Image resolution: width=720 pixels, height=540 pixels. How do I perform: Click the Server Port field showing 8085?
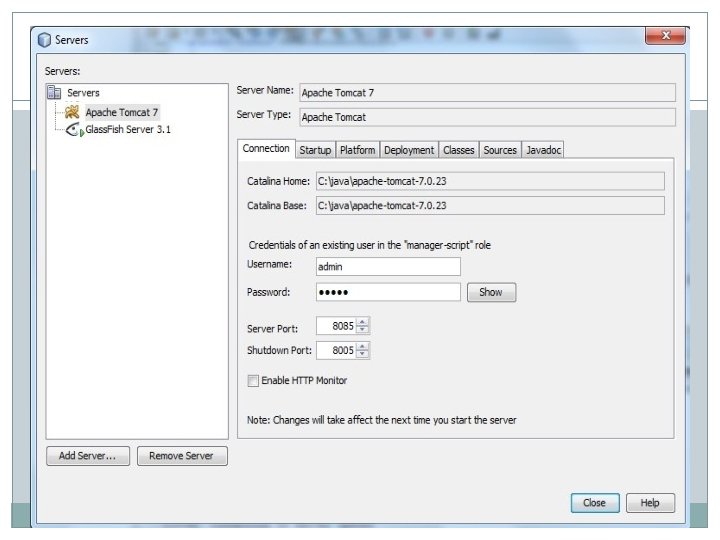[336, 326]
